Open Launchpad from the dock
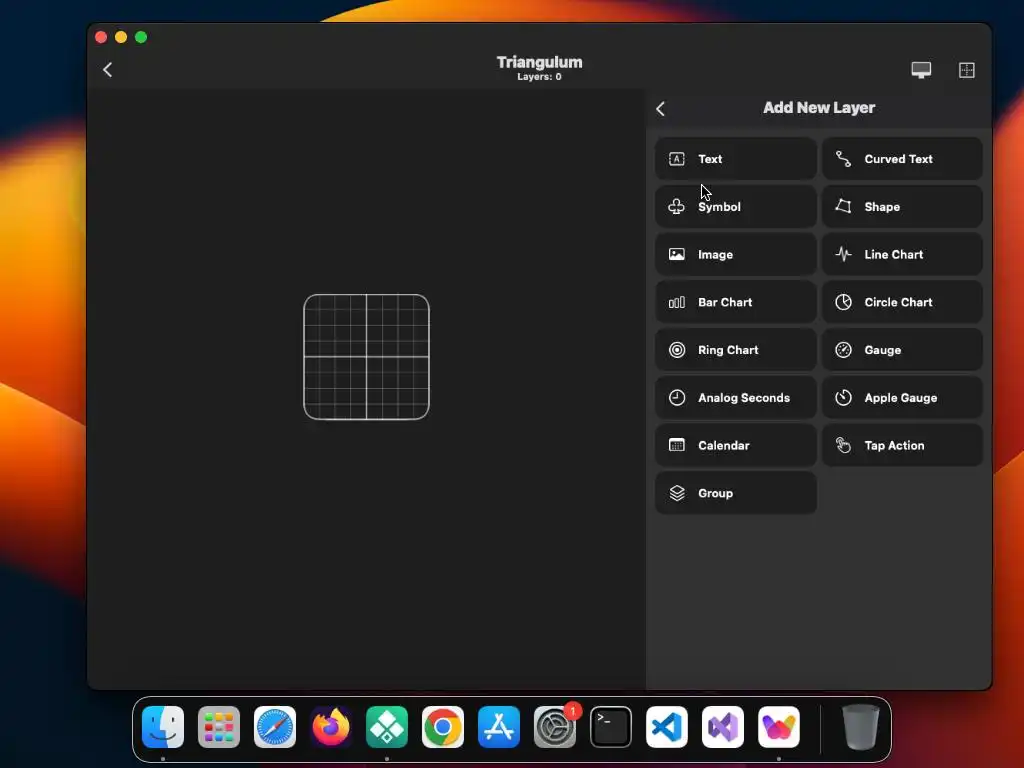 tap(219, 726)
